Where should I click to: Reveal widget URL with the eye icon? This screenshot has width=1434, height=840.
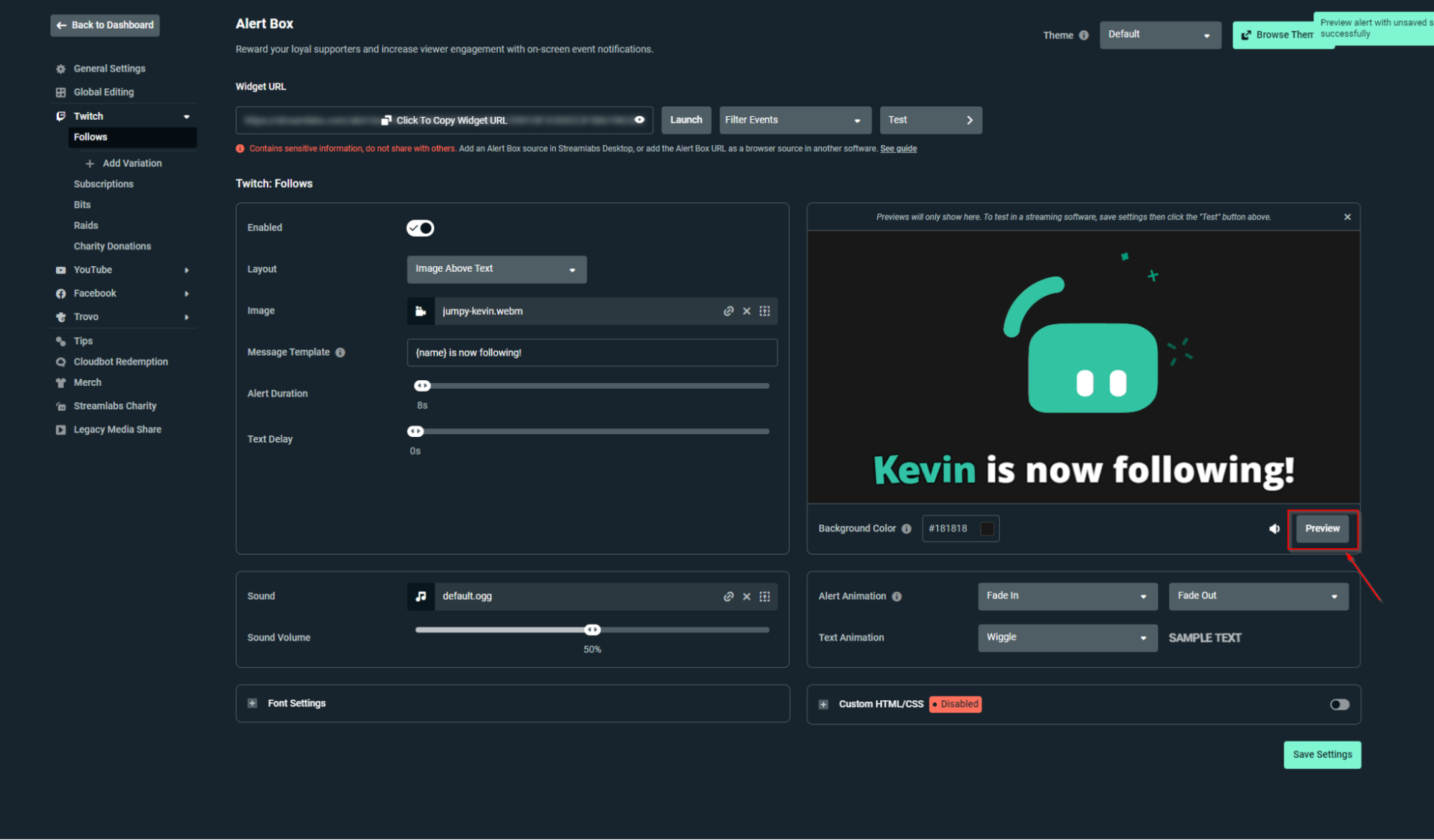(639, 120)
